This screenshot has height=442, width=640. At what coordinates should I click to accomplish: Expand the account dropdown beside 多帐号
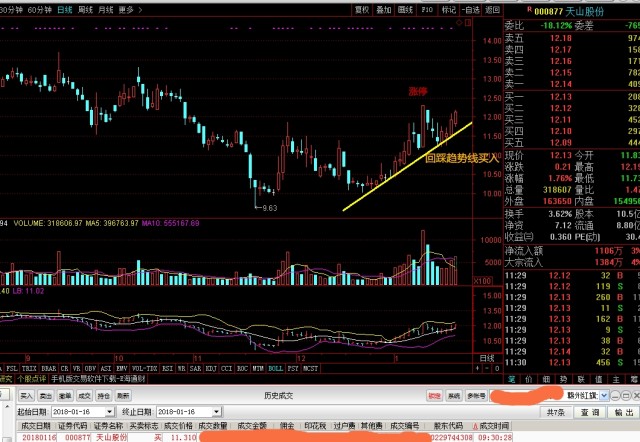pos(604,395)
